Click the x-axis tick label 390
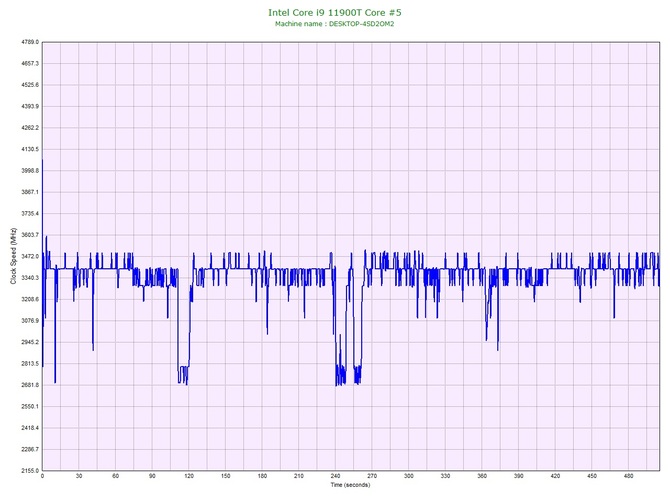 (x=519, y=476)
